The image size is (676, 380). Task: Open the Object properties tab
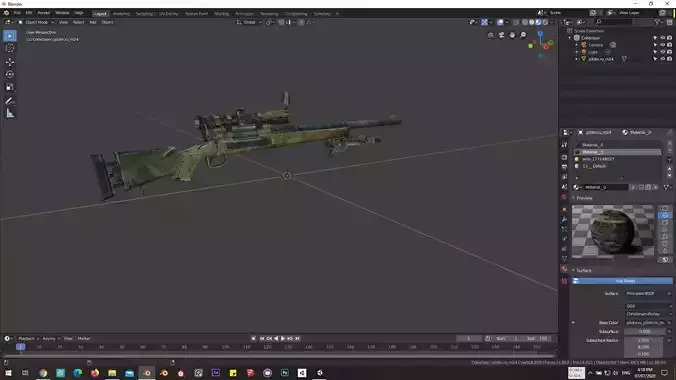click(x=564, y=210)
